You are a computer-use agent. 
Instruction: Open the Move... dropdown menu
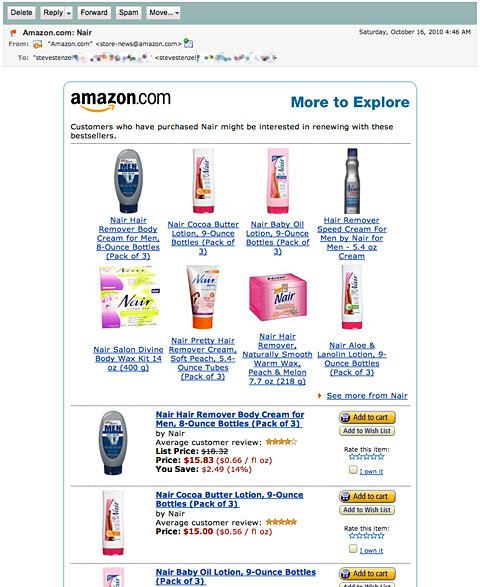(163, 13)
